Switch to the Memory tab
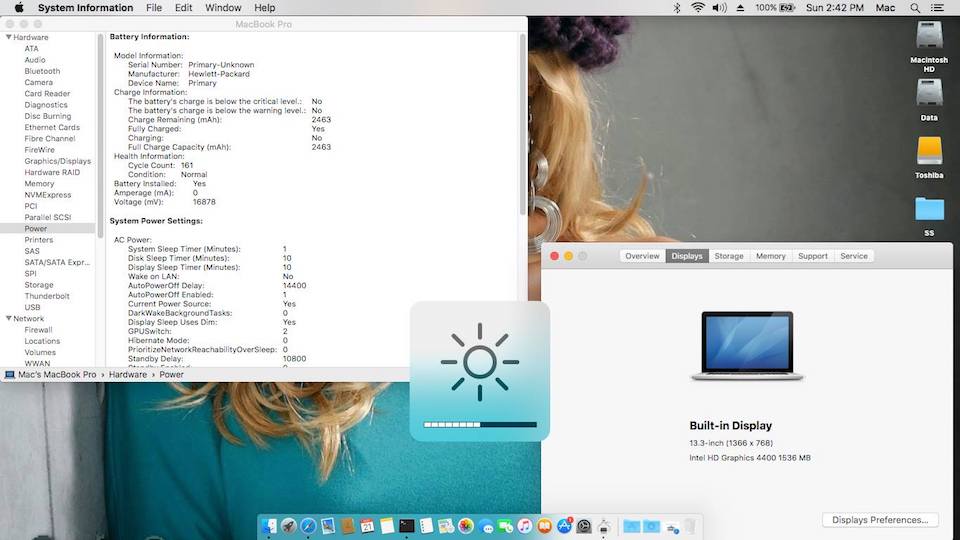This screenshot has width=960, height=540. [x=770, y=256]
